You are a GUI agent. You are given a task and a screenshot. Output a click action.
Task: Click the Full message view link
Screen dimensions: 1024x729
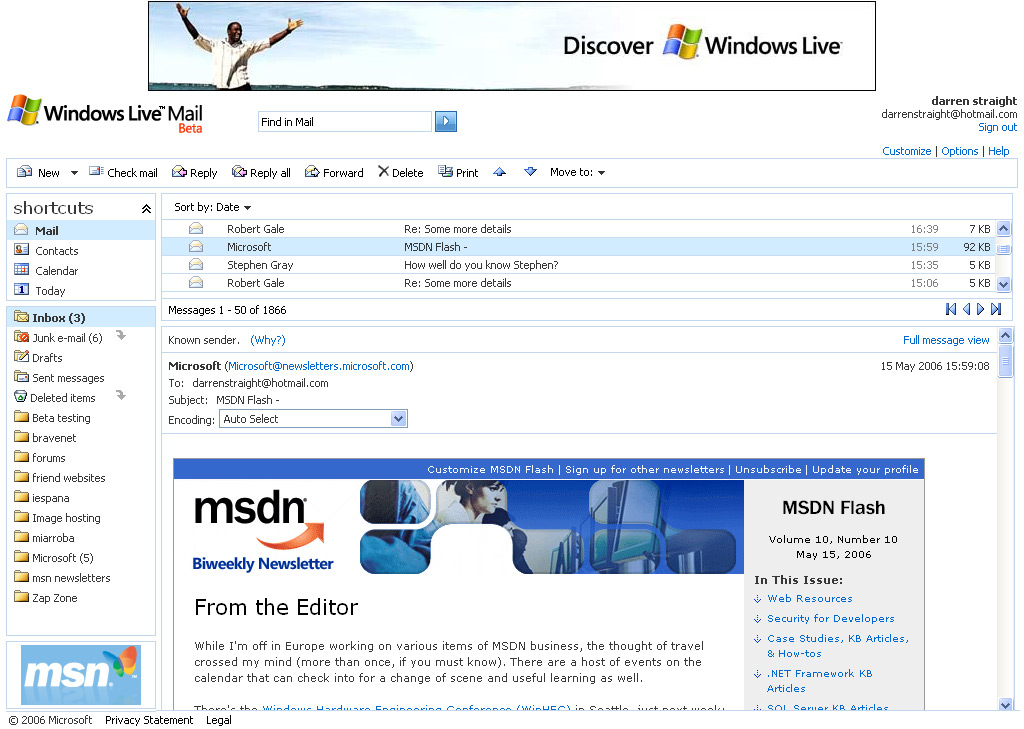point(945,340)
